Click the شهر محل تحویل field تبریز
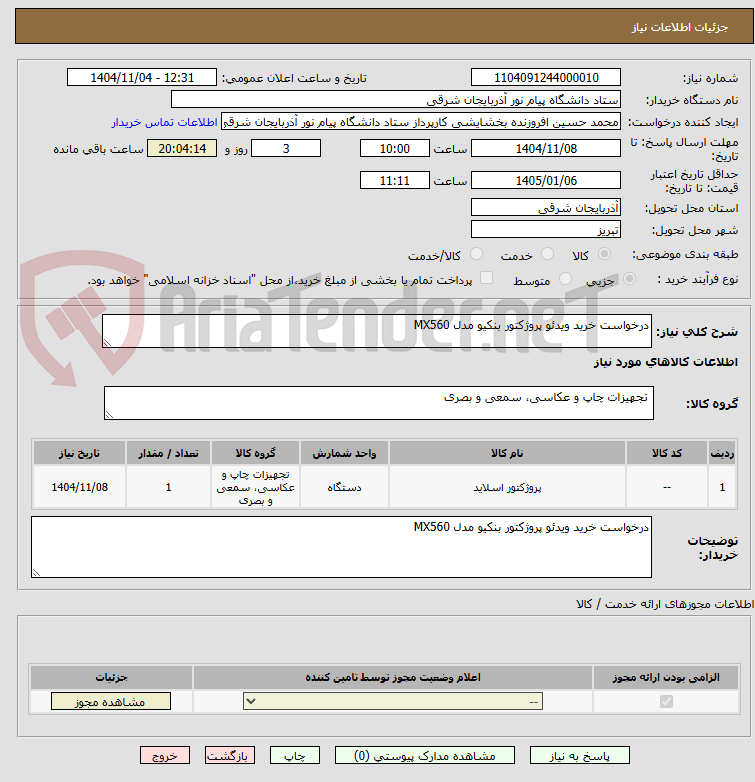 546,229
